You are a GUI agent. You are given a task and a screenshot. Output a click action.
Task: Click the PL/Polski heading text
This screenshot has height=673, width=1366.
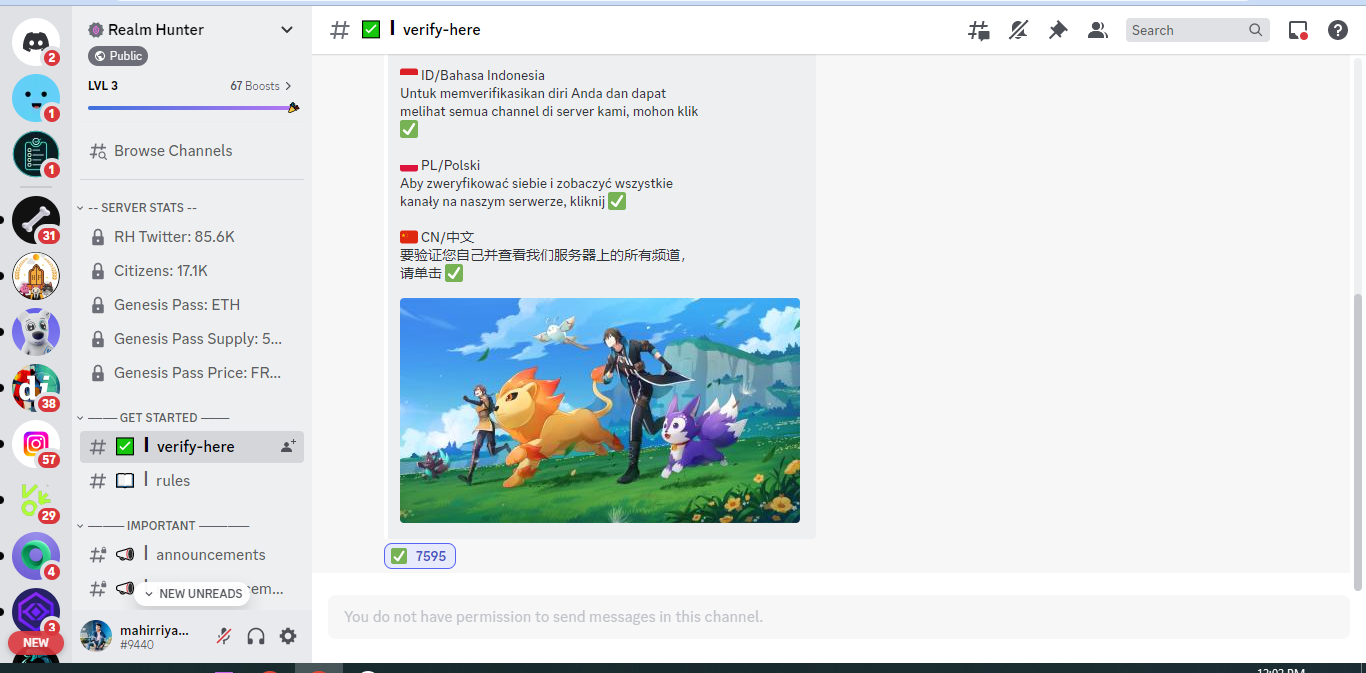450,165
